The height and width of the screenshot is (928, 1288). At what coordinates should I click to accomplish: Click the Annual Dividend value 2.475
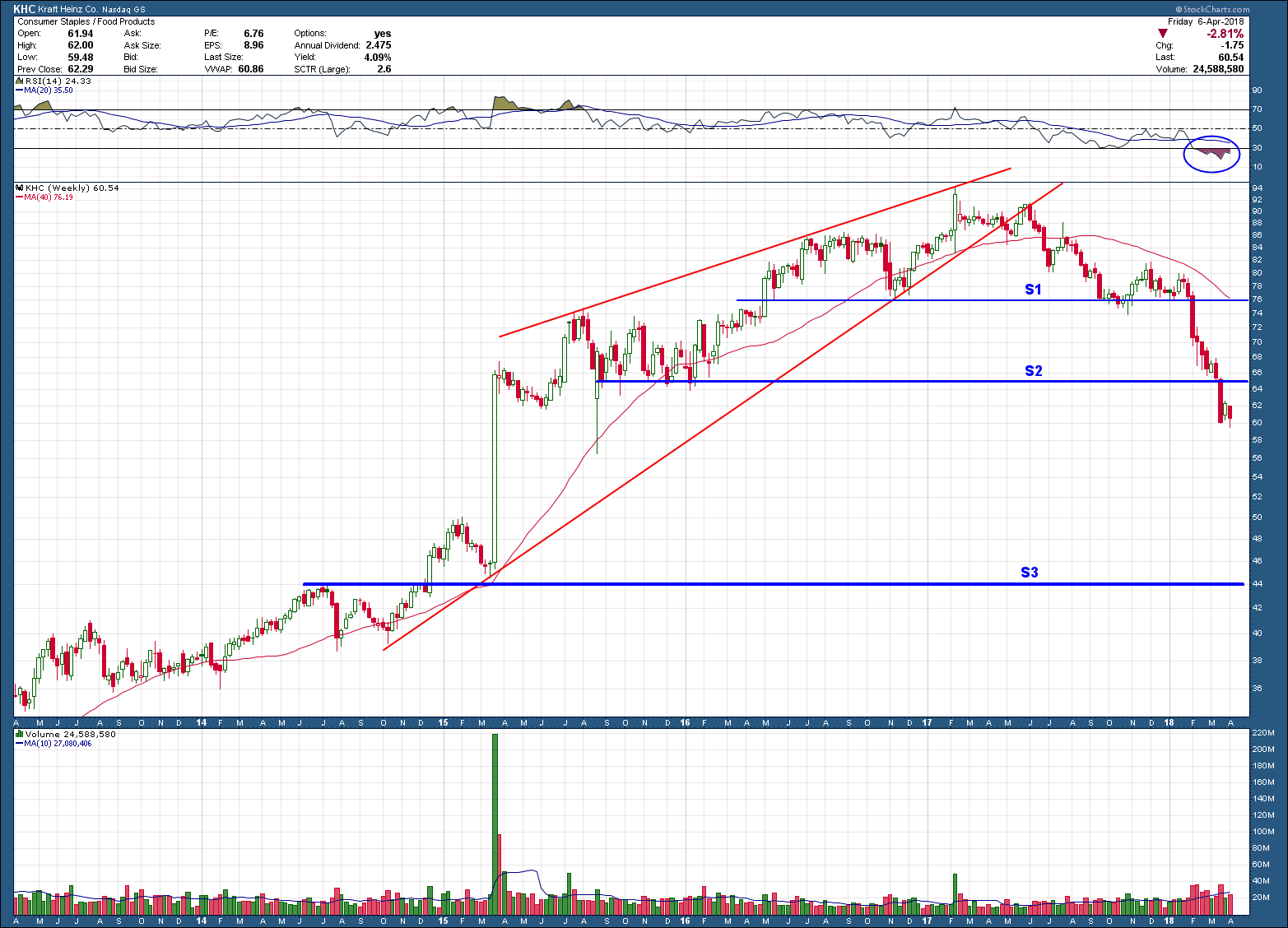click(x=379, y=45)
